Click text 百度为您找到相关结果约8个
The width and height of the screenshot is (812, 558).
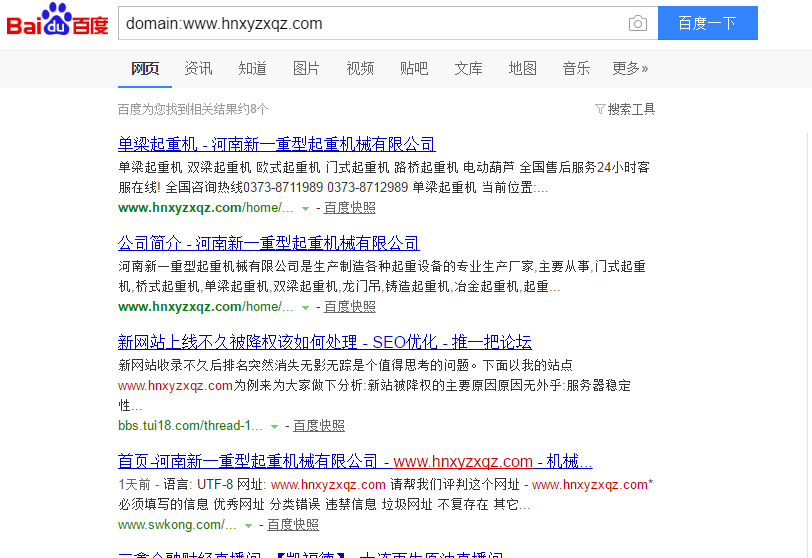[x=193, y=109]
